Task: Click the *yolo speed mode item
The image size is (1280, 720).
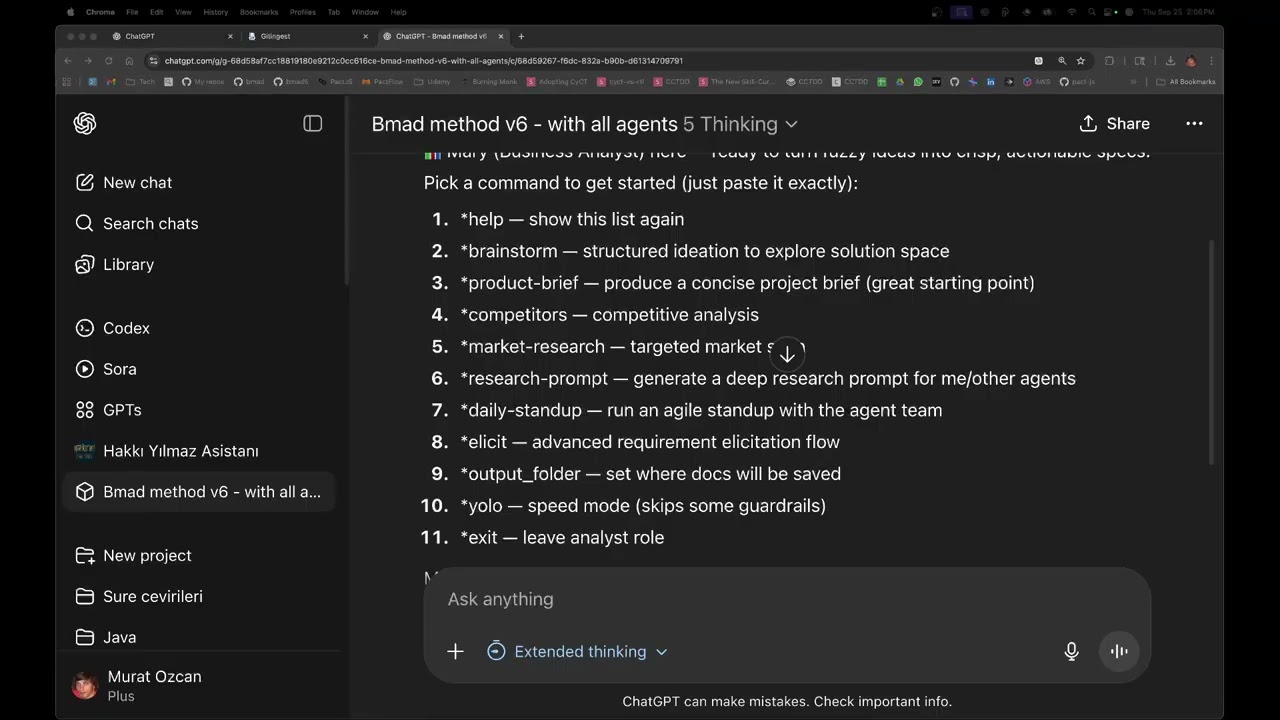Action: click(x=642, y=506)
